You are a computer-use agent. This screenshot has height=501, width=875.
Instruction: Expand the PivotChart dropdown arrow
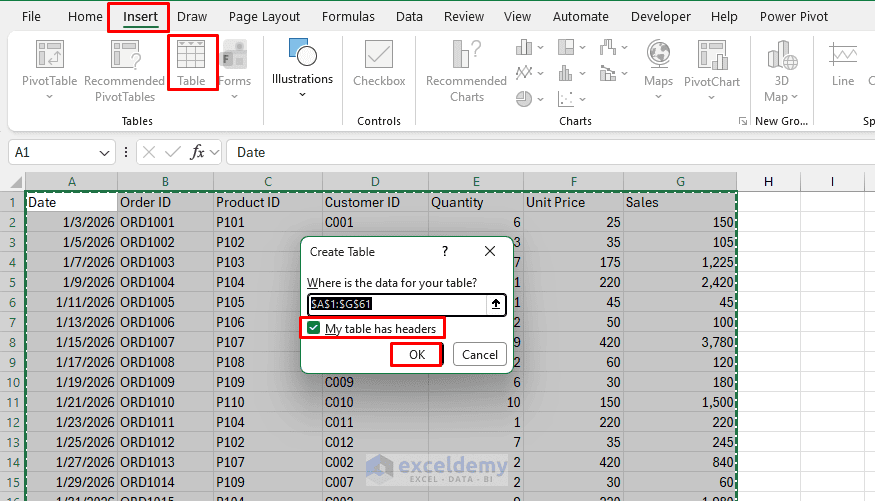[711, 98]
